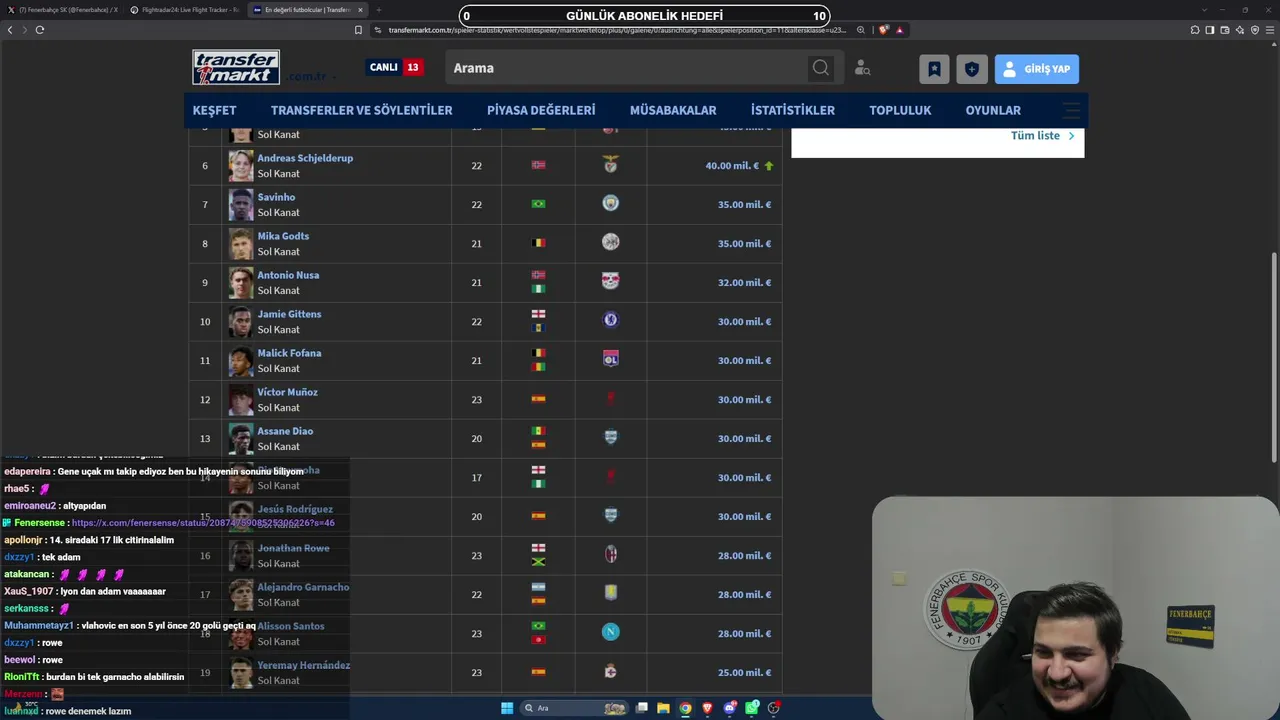Click Brazil flag in Savinho row
The height and width of the screenshot is (720, 1280).
(538, 204)
